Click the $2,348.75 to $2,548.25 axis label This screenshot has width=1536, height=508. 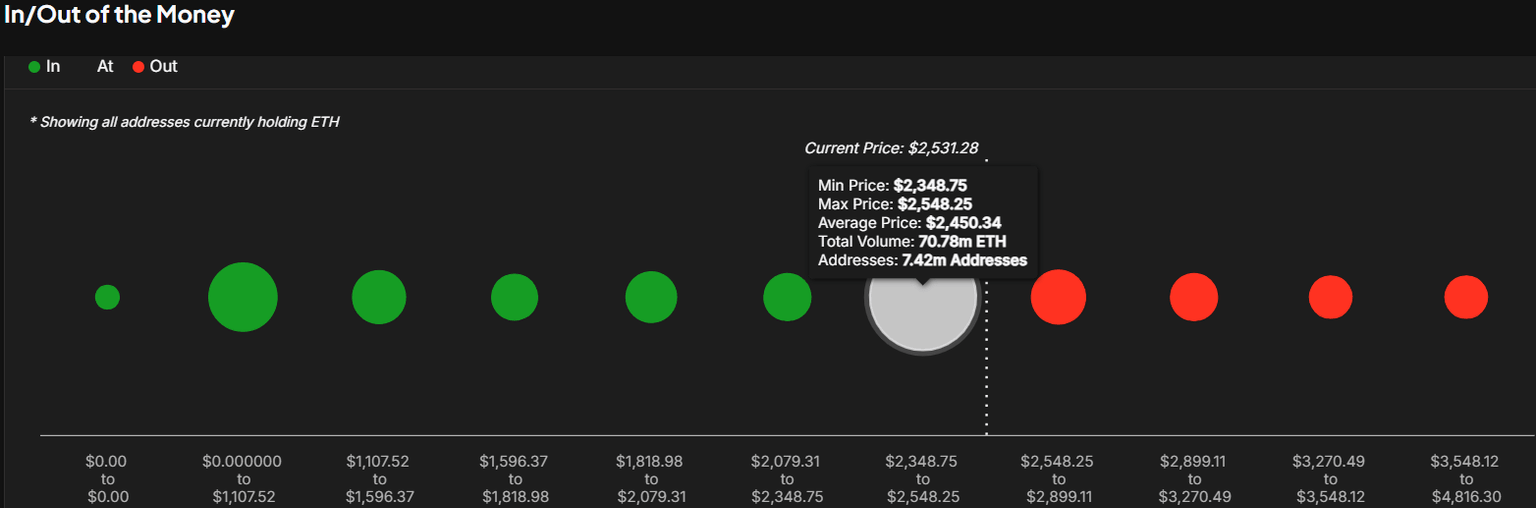[921, 479]
